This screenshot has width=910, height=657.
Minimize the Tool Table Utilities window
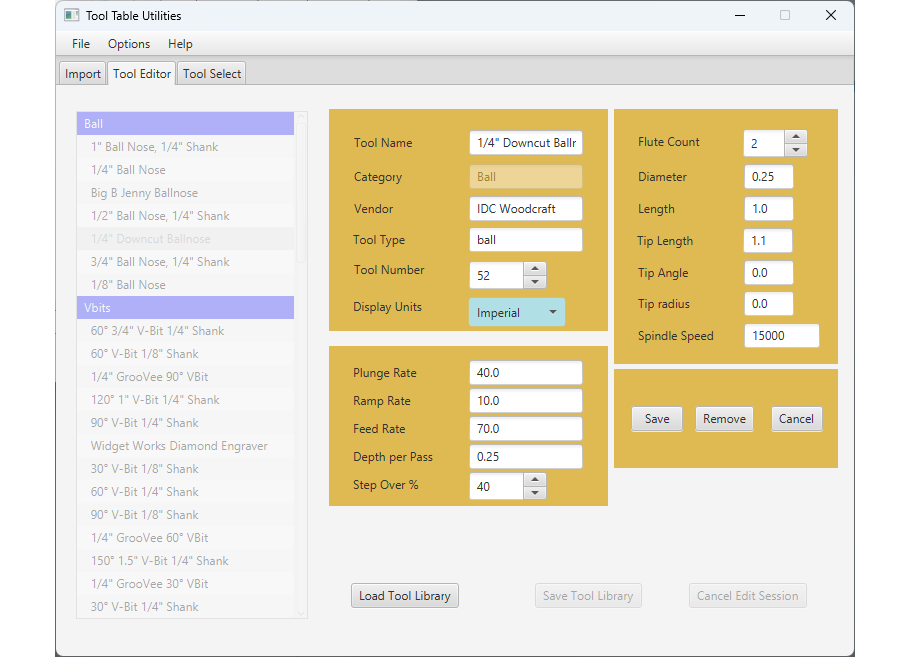(739, 15)
